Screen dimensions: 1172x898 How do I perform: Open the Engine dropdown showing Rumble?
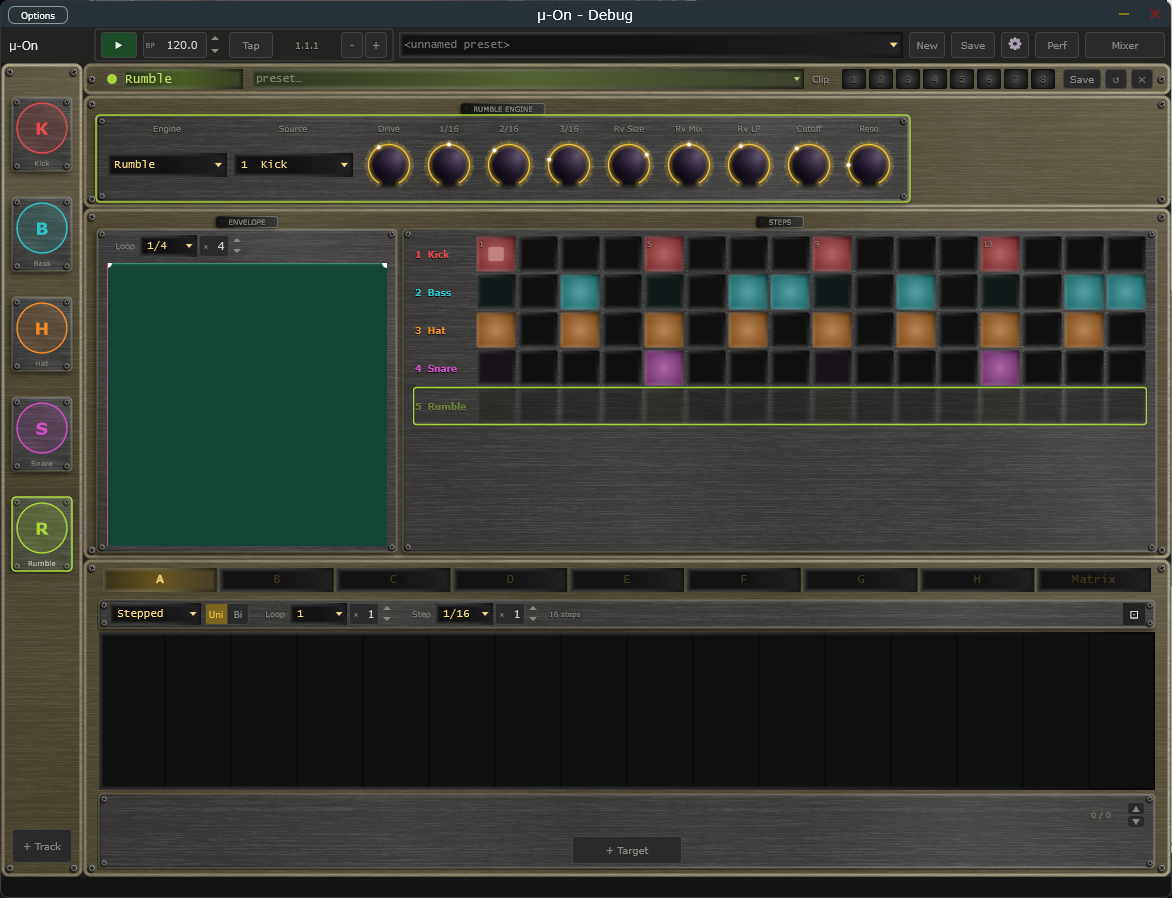[167, 164]
